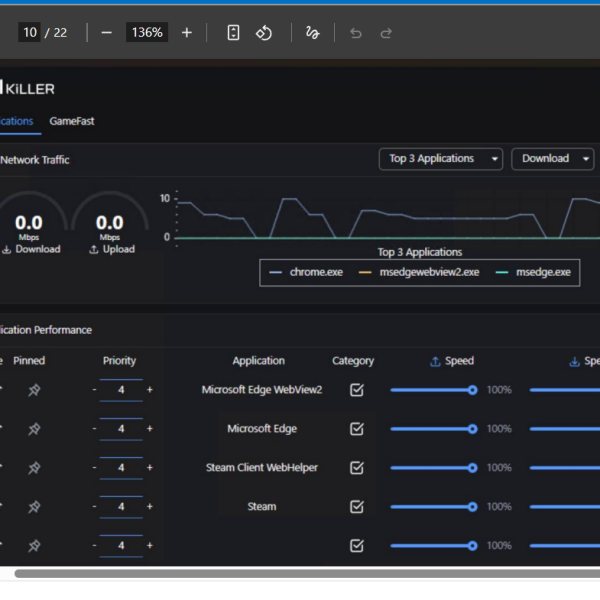This screenshot has width=600, height=600.
Task: Increase priority for Steam Client WebHelper
Action: (150, 467)
